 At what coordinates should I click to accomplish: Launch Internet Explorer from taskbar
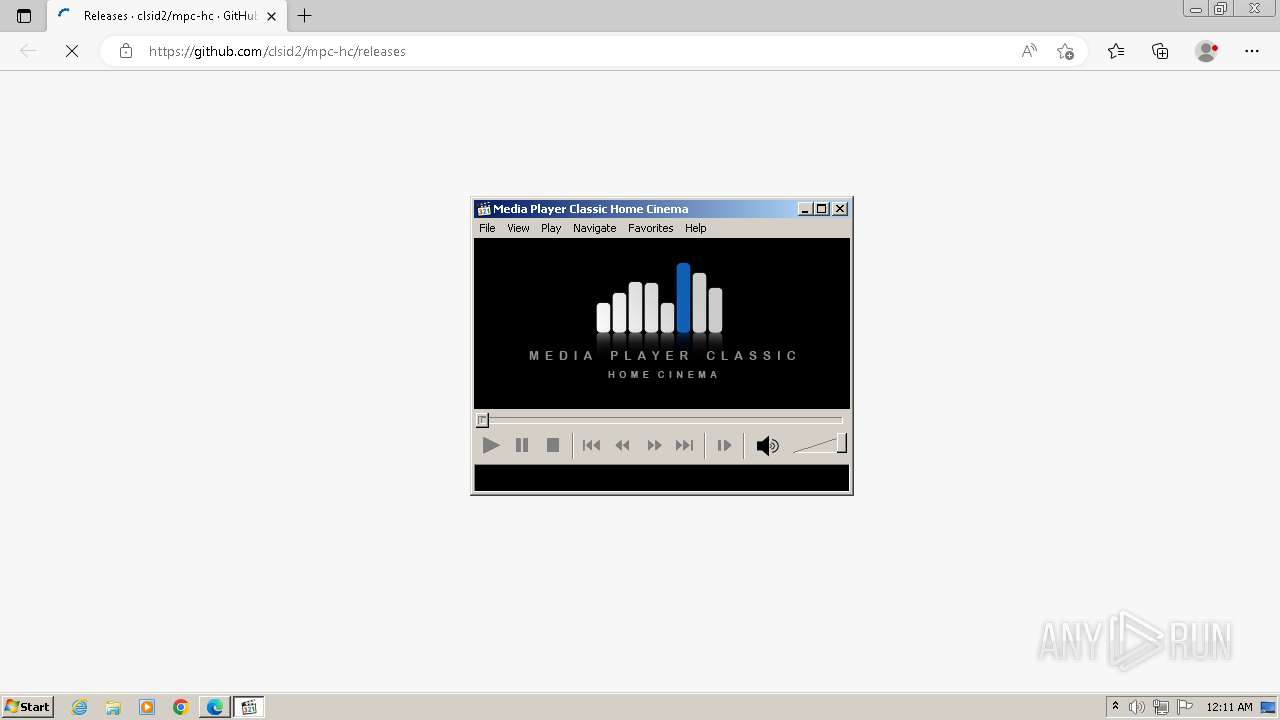coord(80,707)
